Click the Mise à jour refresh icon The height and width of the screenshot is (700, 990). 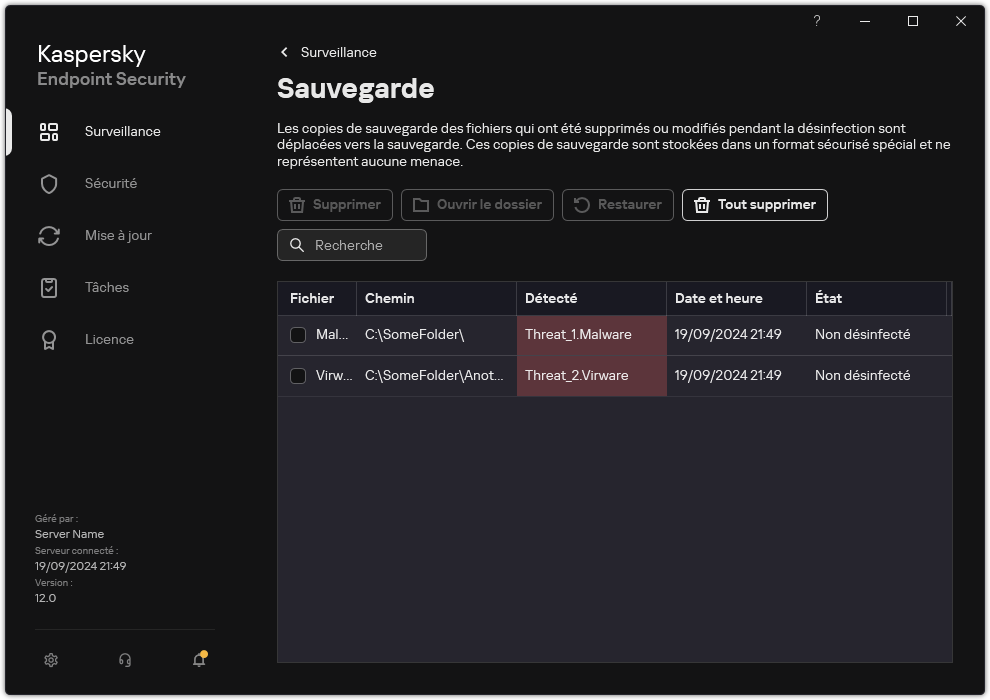click(x=49, y=236)
